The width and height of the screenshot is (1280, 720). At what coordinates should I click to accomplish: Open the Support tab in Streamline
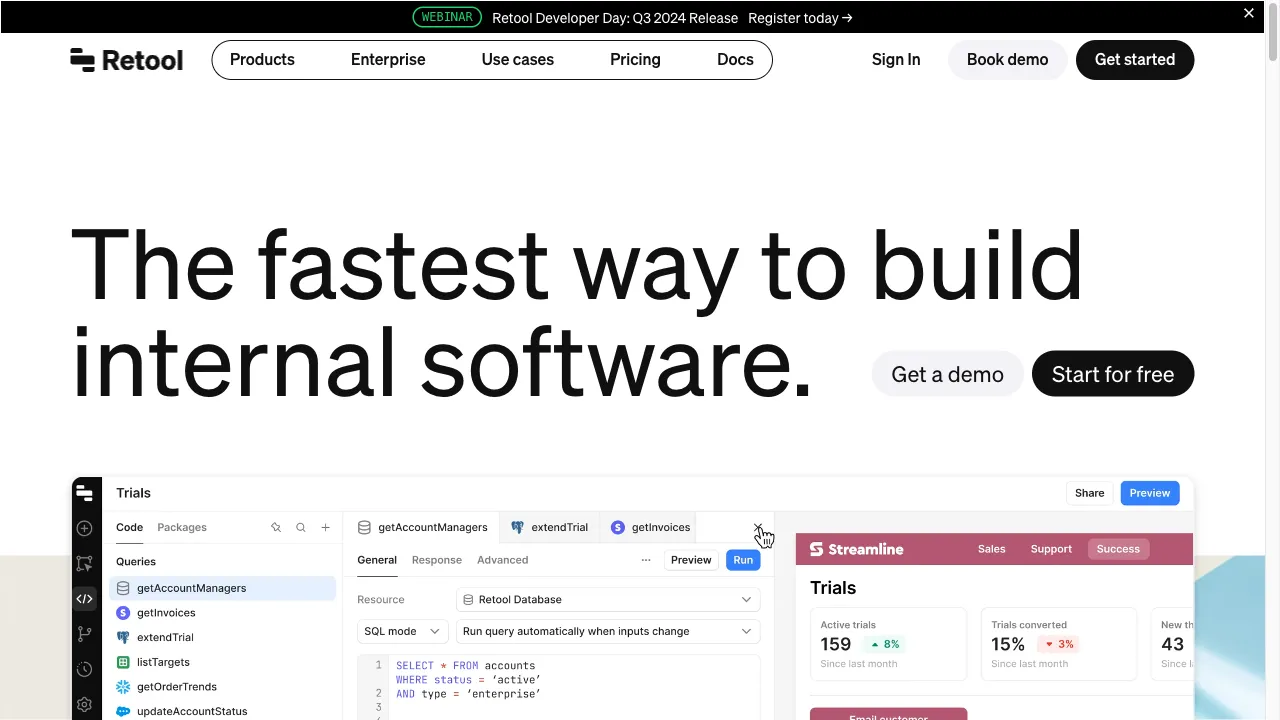click(1051, 549)
